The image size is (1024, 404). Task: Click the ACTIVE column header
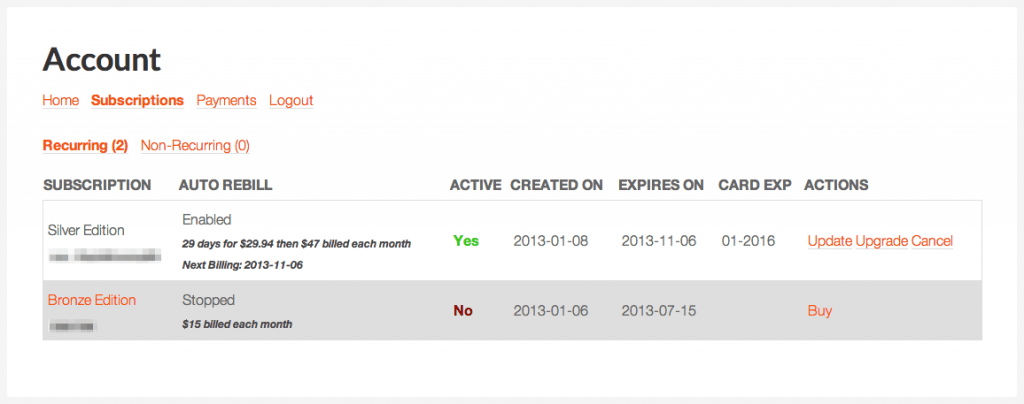click(475, 185)
